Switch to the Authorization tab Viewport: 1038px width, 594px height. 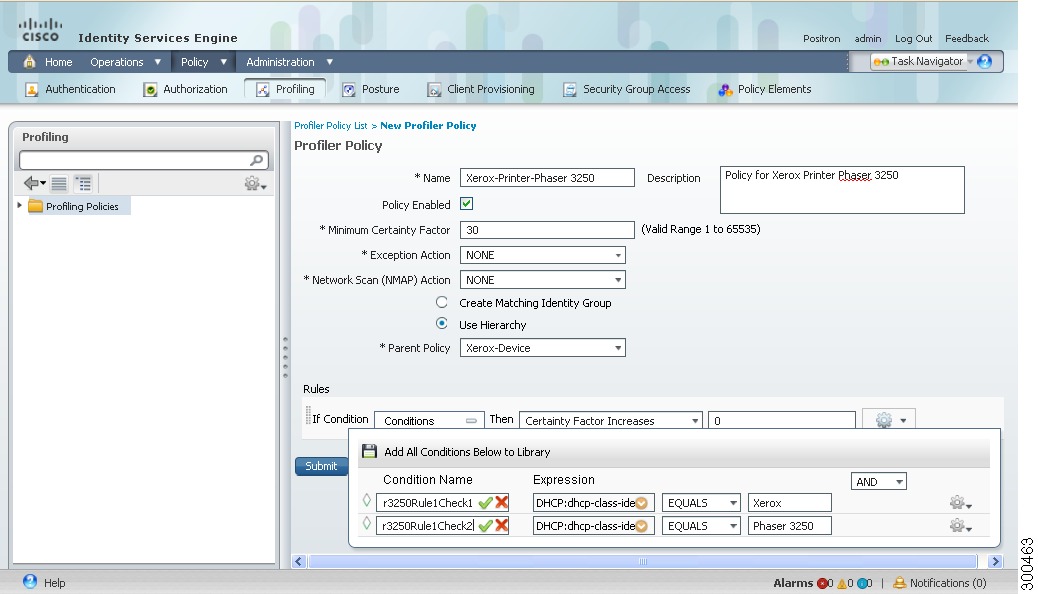coord(186,89)
